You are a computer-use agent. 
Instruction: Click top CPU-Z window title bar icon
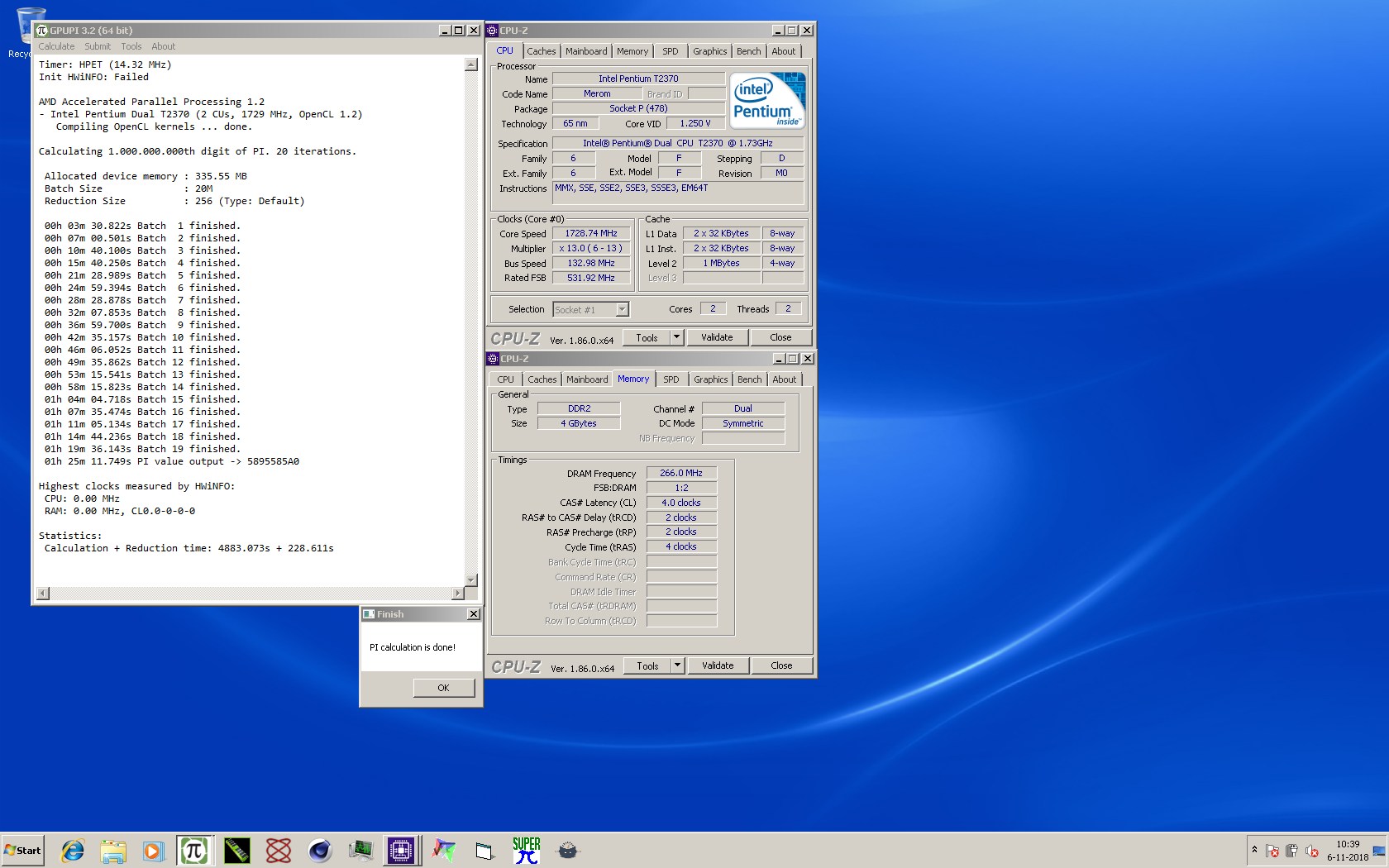tap(493, 31)
